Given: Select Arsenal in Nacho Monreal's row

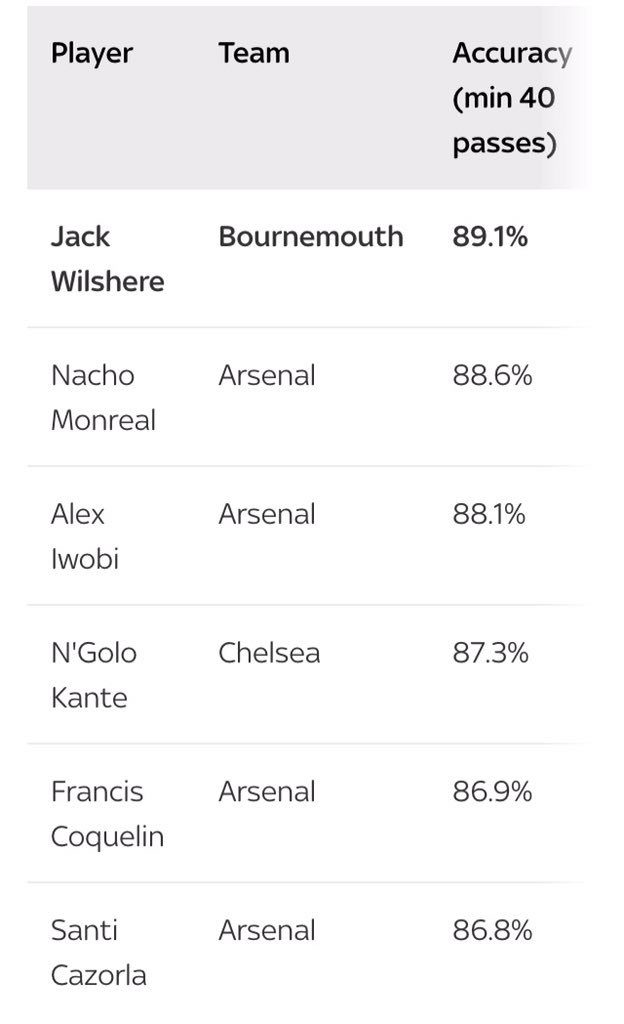Looking at the screenshot, I should pyautogui.click(x=267, y=376).
